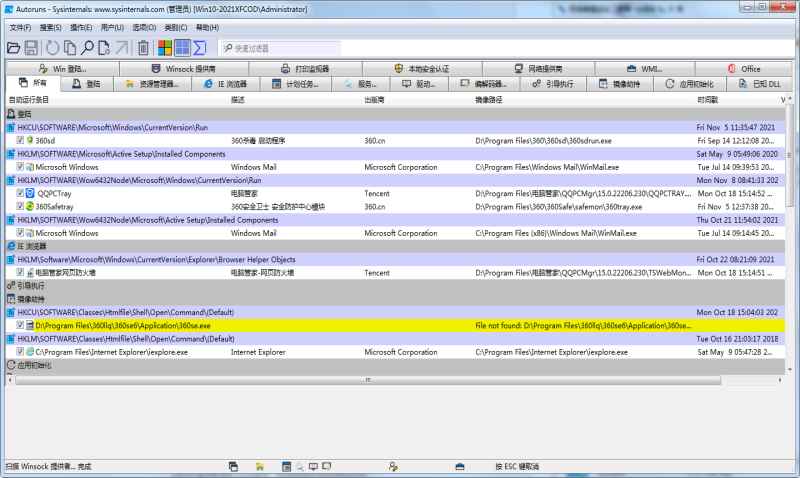This screenshot has width=800, height=478.
Task: Click the horizontal scrollbar of the list
Action: pos(368,380)
